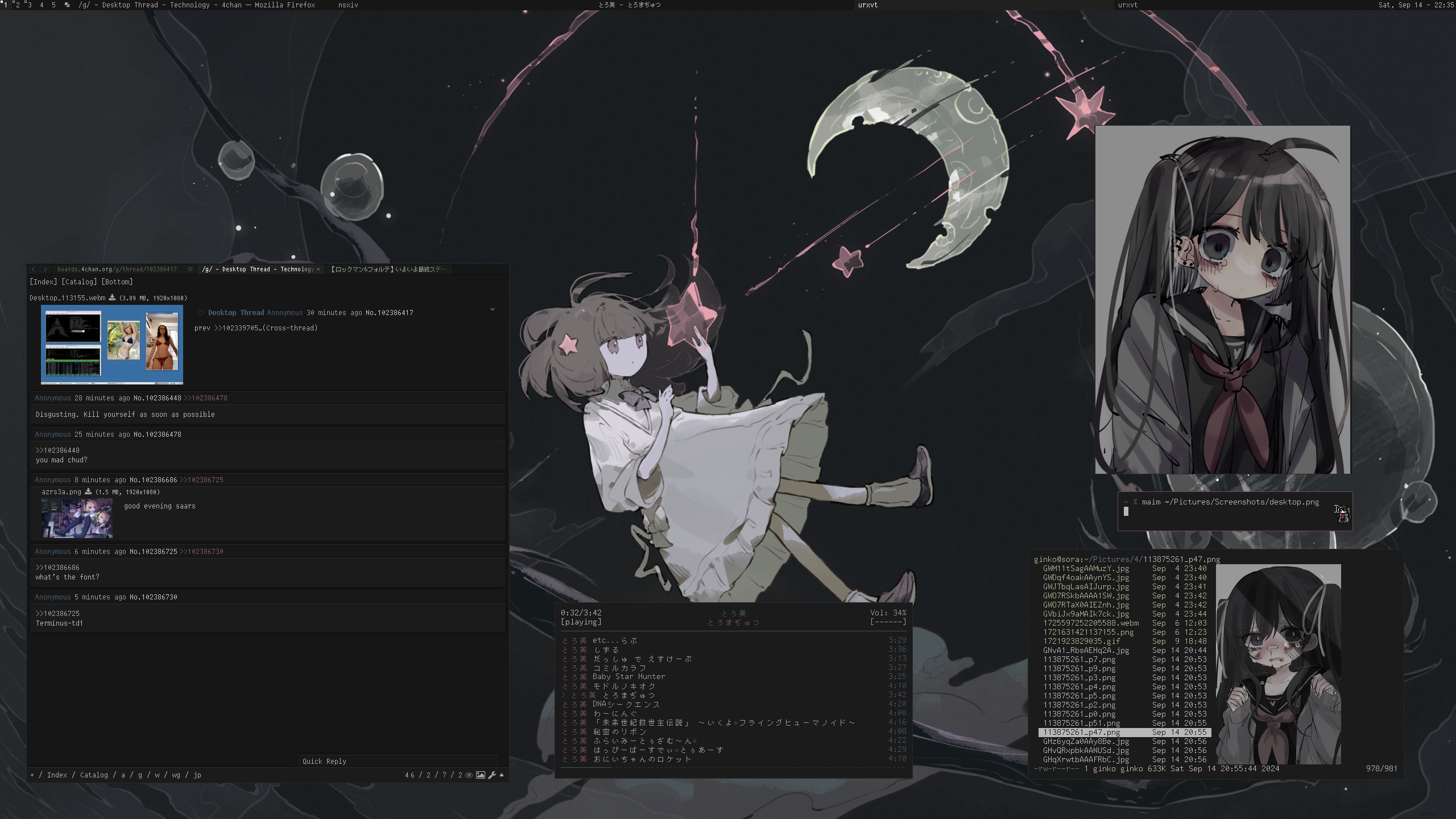Image resolution: width=1456 pixels, height=819 pixels.
Task: Click the image preview in file manager
Action: 1279,664
